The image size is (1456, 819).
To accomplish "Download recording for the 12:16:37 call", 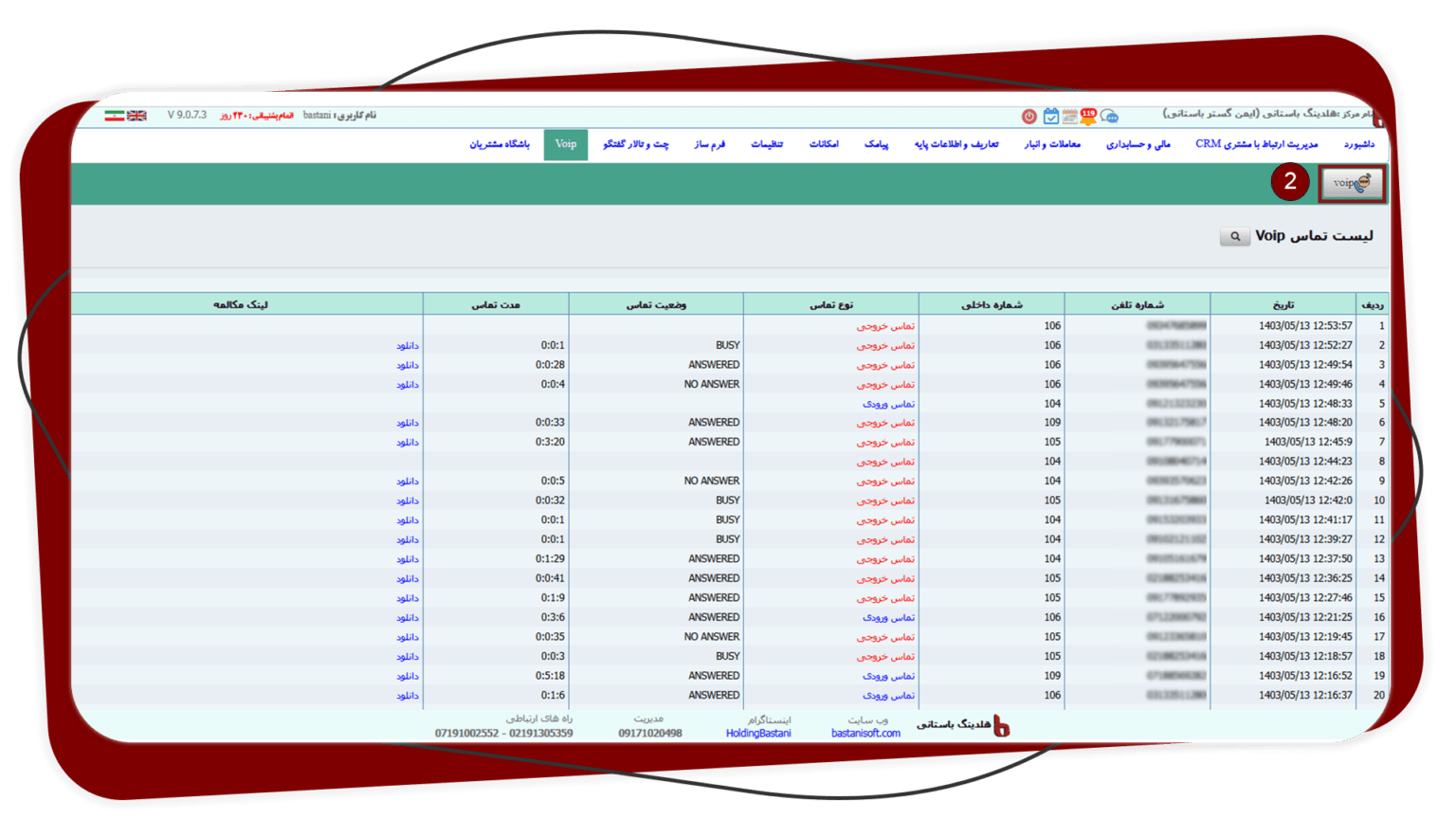I will click(x=408, y=696).
